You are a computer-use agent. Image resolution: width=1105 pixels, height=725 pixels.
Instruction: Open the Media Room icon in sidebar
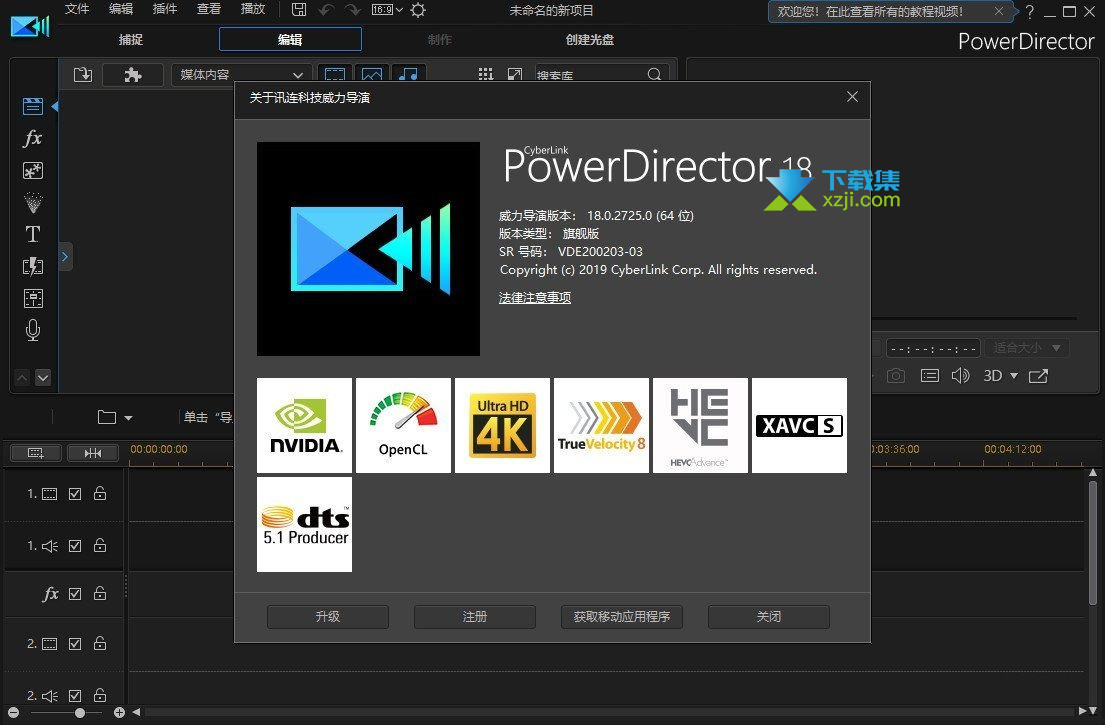point(32,106)
